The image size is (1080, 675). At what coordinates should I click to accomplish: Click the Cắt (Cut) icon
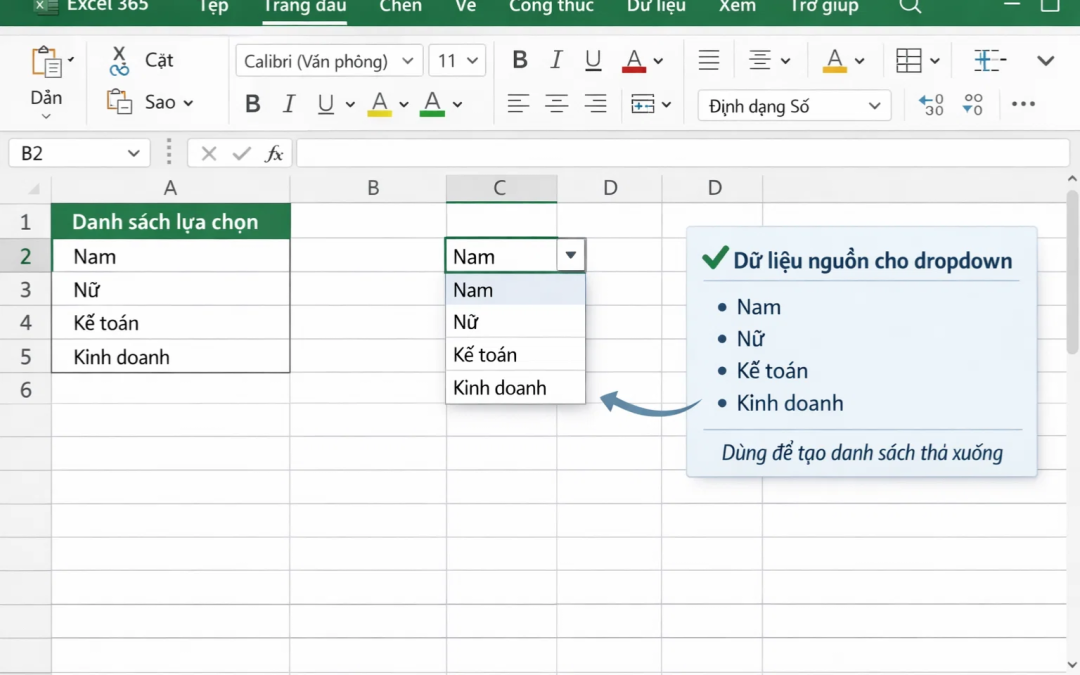pos(120,60)
